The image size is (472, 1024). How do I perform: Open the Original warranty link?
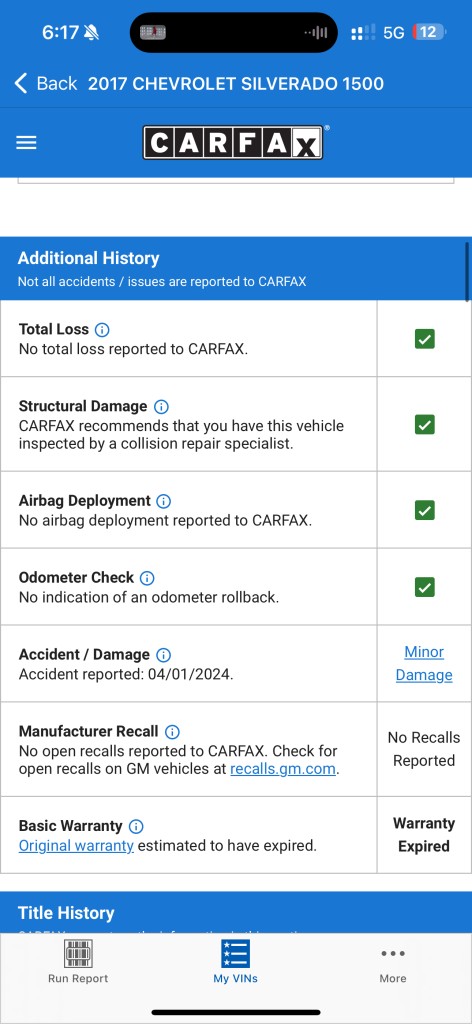[76, 846]
